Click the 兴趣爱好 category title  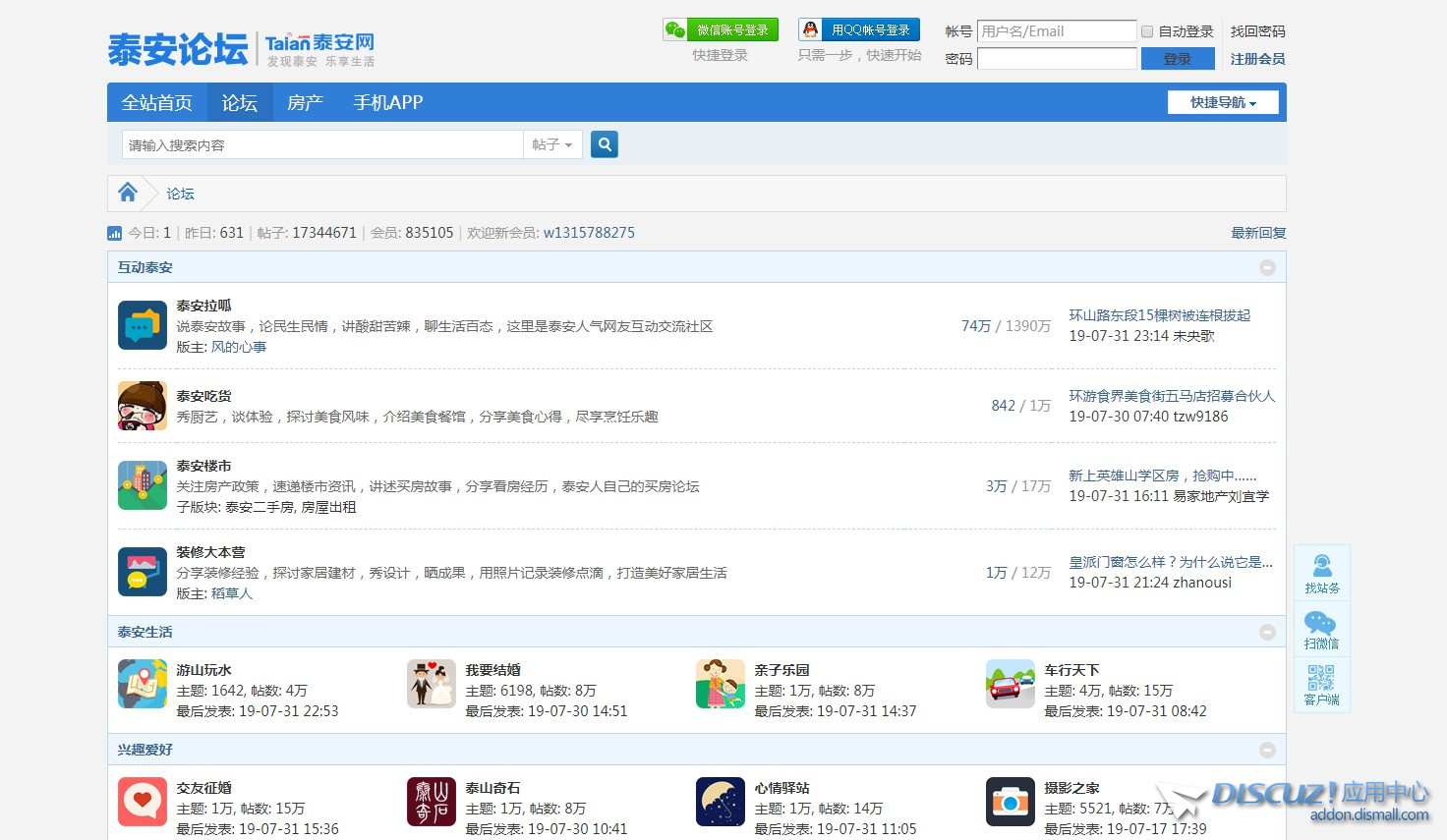[x=145, y=750]
